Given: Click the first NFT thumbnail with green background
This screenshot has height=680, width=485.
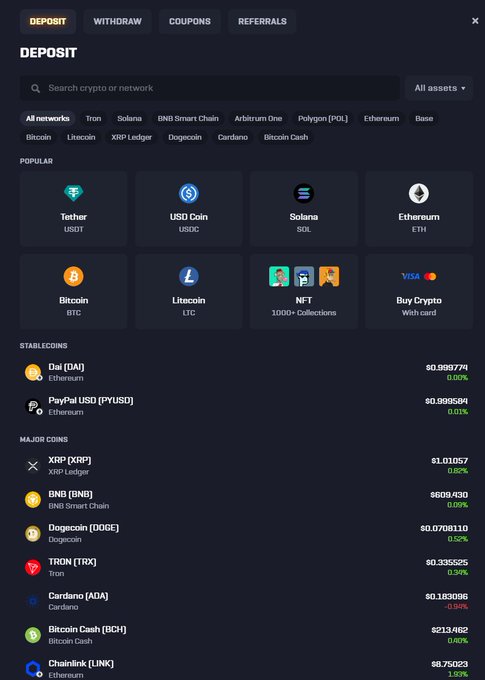Looking at the screenshot, I should tap(279, 276).
